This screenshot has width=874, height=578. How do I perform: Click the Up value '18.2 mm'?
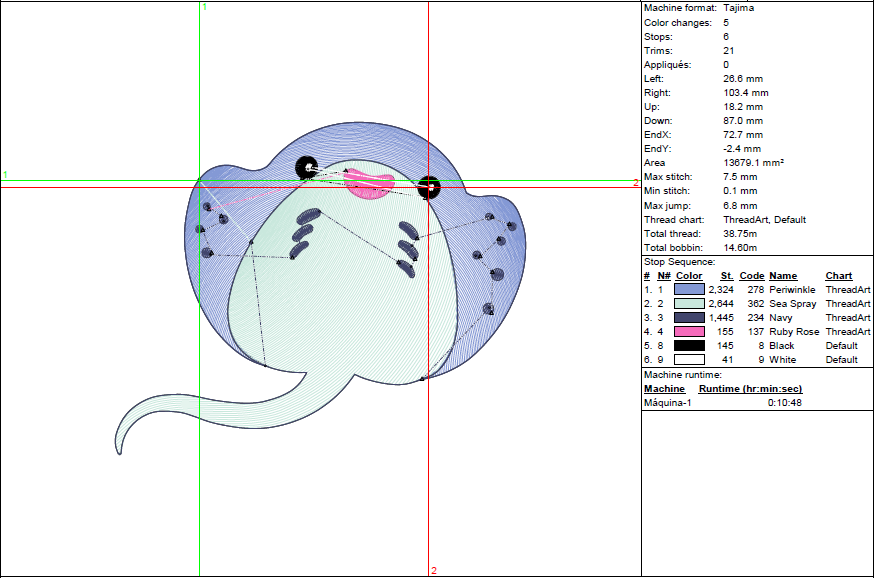[x=743, y=106]
